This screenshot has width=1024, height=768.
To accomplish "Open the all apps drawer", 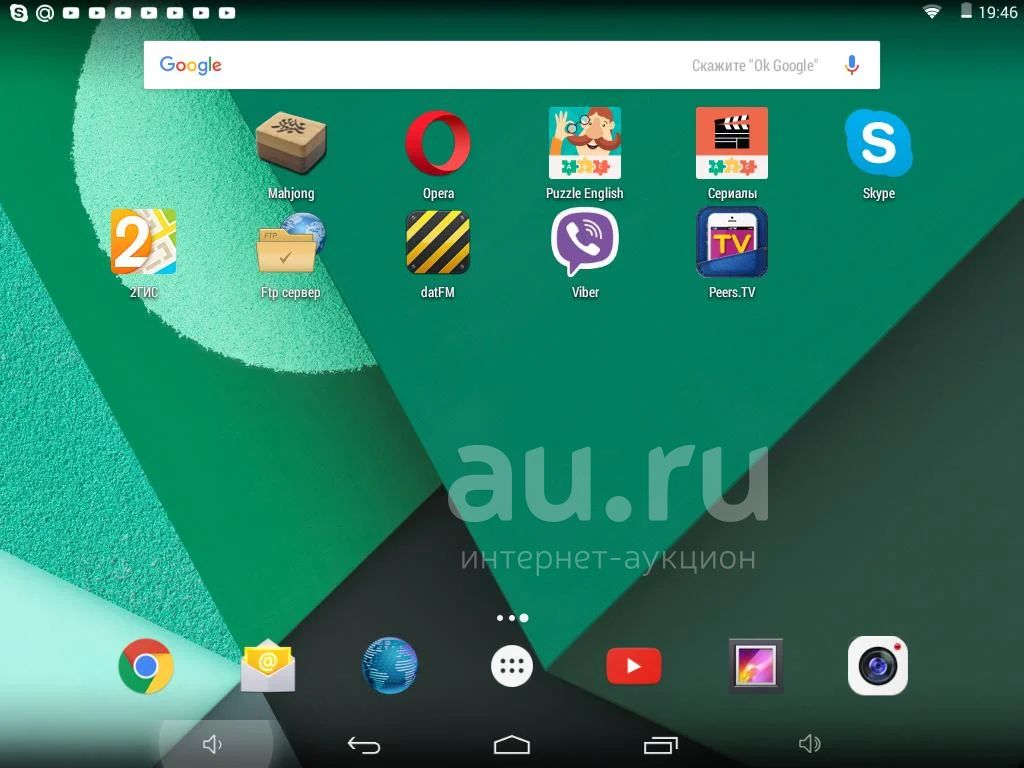I will [x=512, y=666].
